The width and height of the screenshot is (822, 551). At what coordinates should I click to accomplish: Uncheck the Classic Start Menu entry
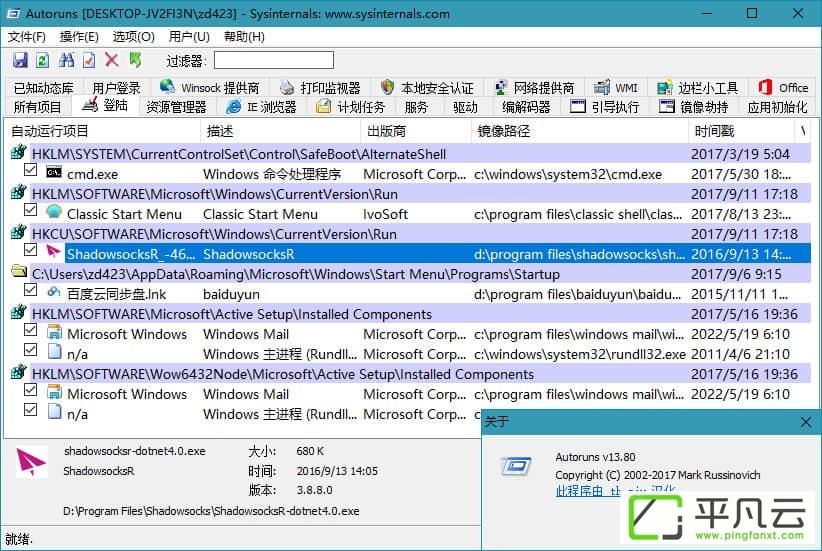[x=31, y=210]
